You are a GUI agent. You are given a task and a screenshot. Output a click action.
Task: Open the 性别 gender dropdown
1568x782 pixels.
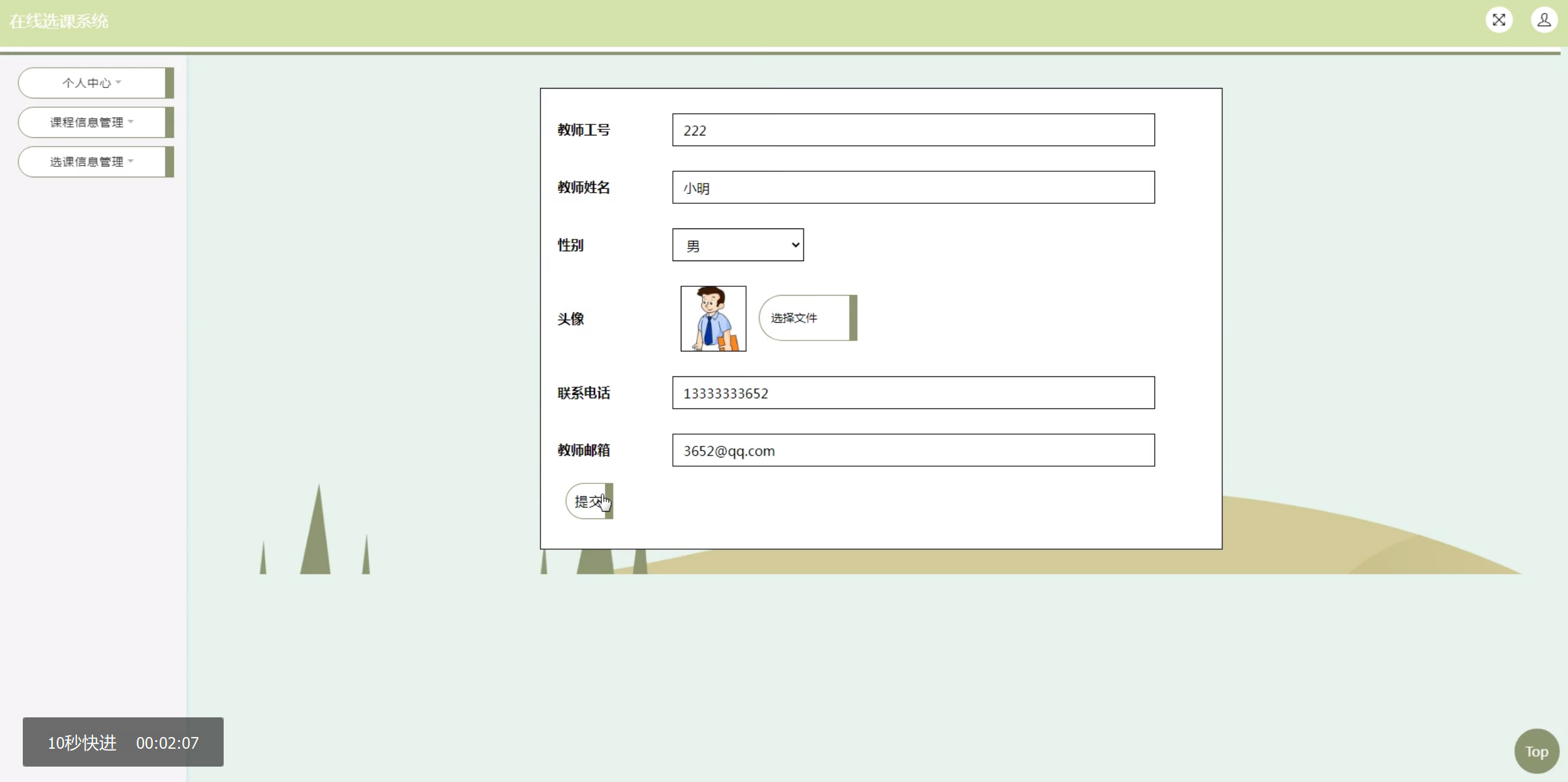[x=737, y=245]
